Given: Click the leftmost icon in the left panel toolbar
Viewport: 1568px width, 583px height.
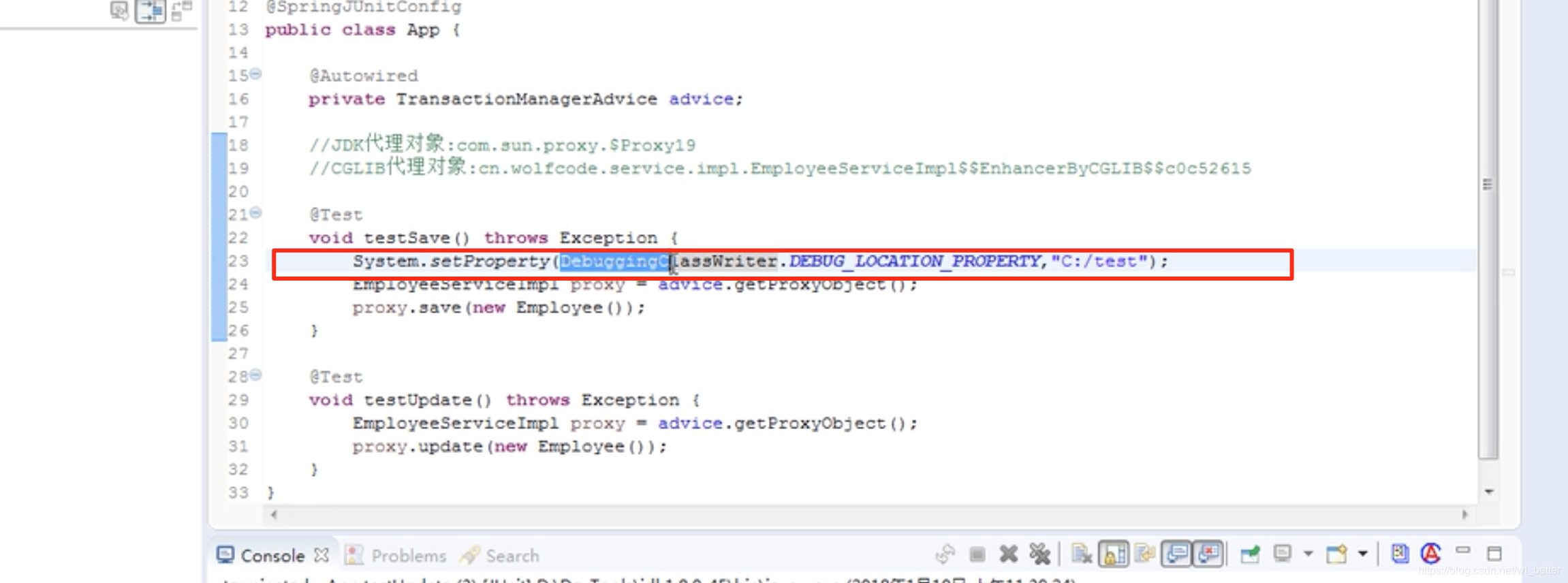Looking at the screenshot, I should pyautogui.click(x=119, y=10).
